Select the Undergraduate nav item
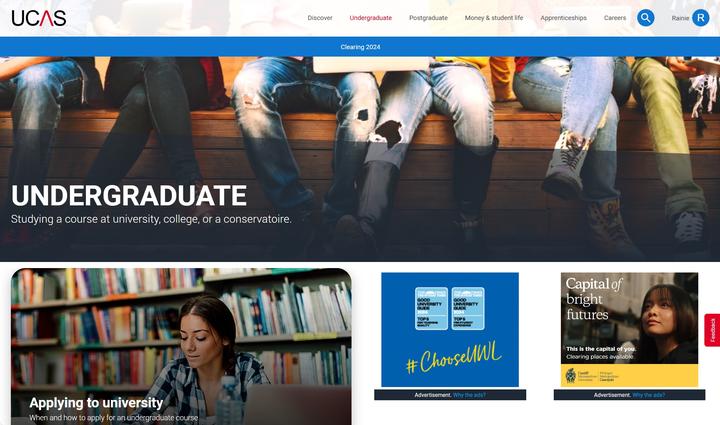Viewport: 720px width, 425px height. point(371,18)
